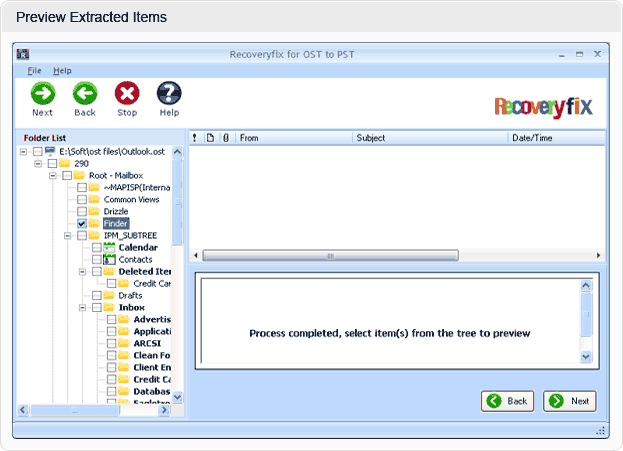Uncheck the Finder folder checkbox
Screen dimensions: 623x451
pyautogui.click(x=82, y=223)
